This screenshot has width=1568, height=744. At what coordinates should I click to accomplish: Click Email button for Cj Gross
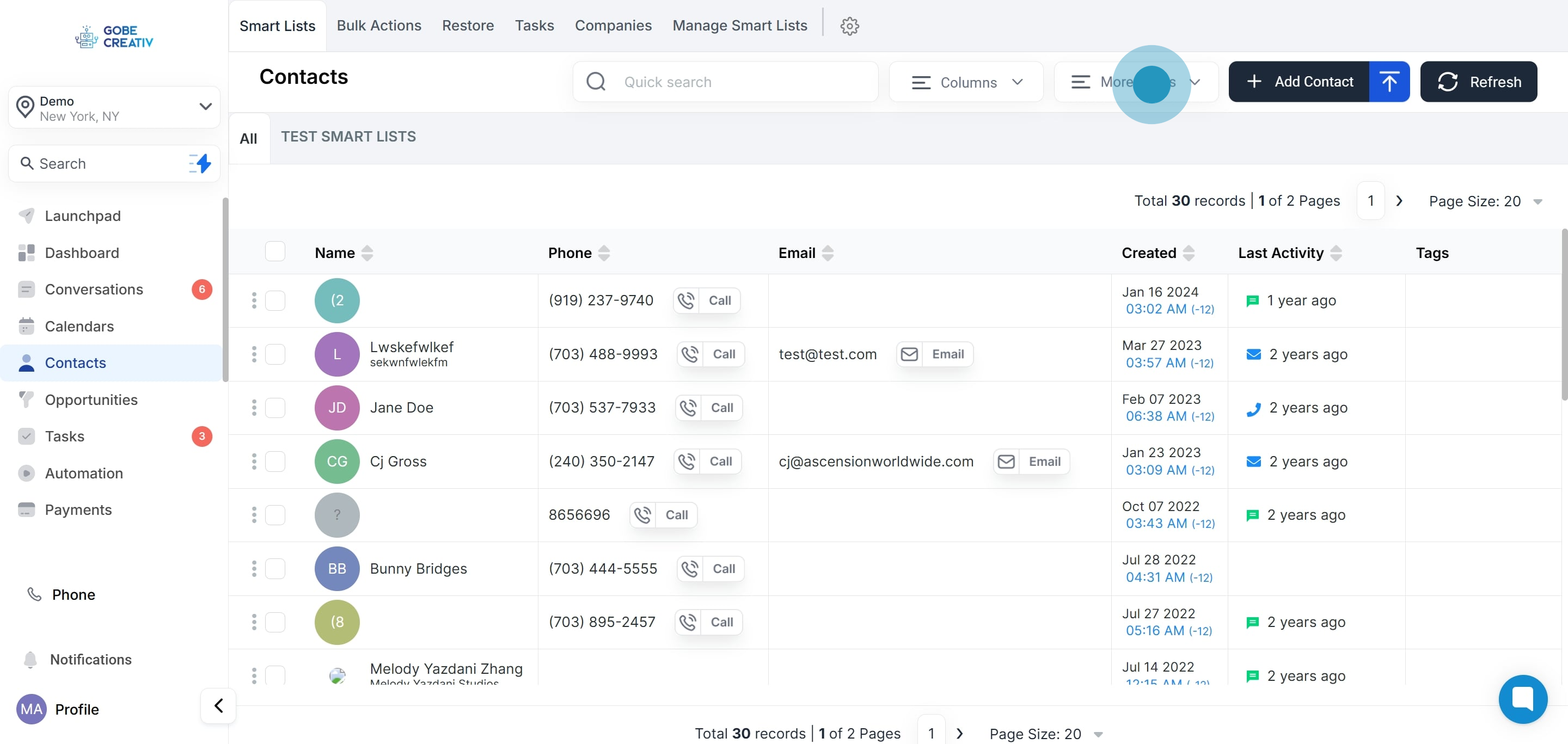(1031, 461)
